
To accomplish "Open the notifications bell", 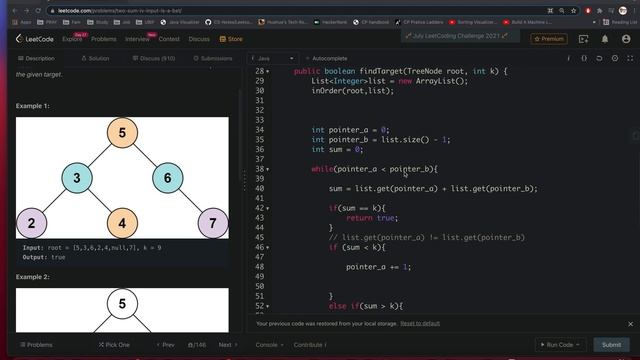I will (x=604, y=39).
